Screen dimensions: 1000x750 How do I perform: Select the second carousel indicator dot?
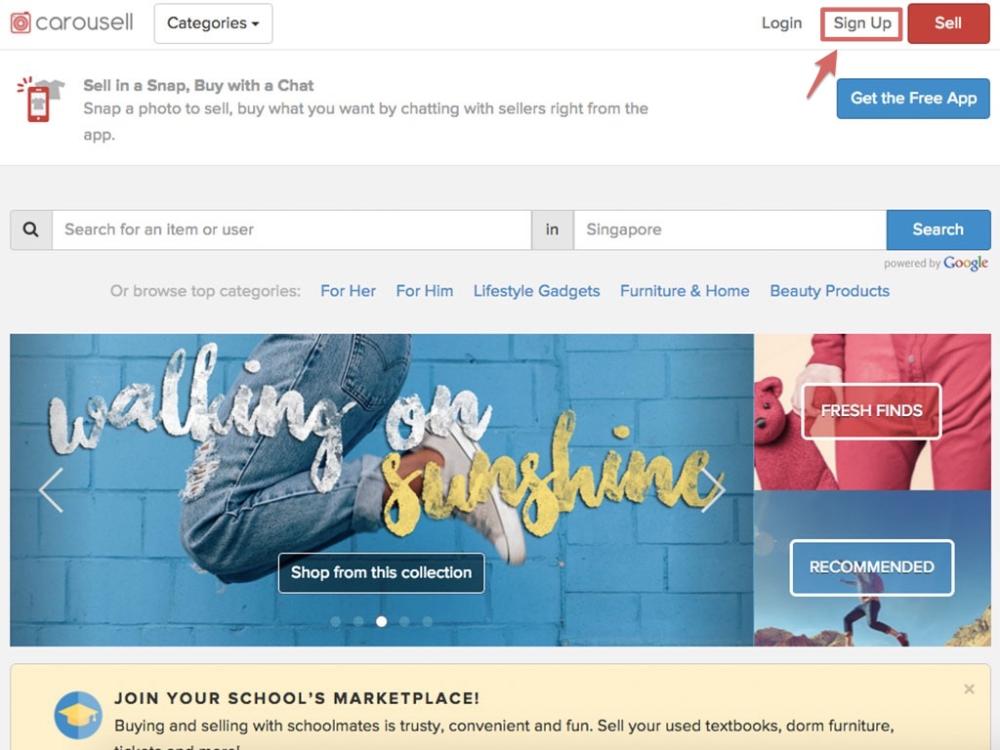358,621
